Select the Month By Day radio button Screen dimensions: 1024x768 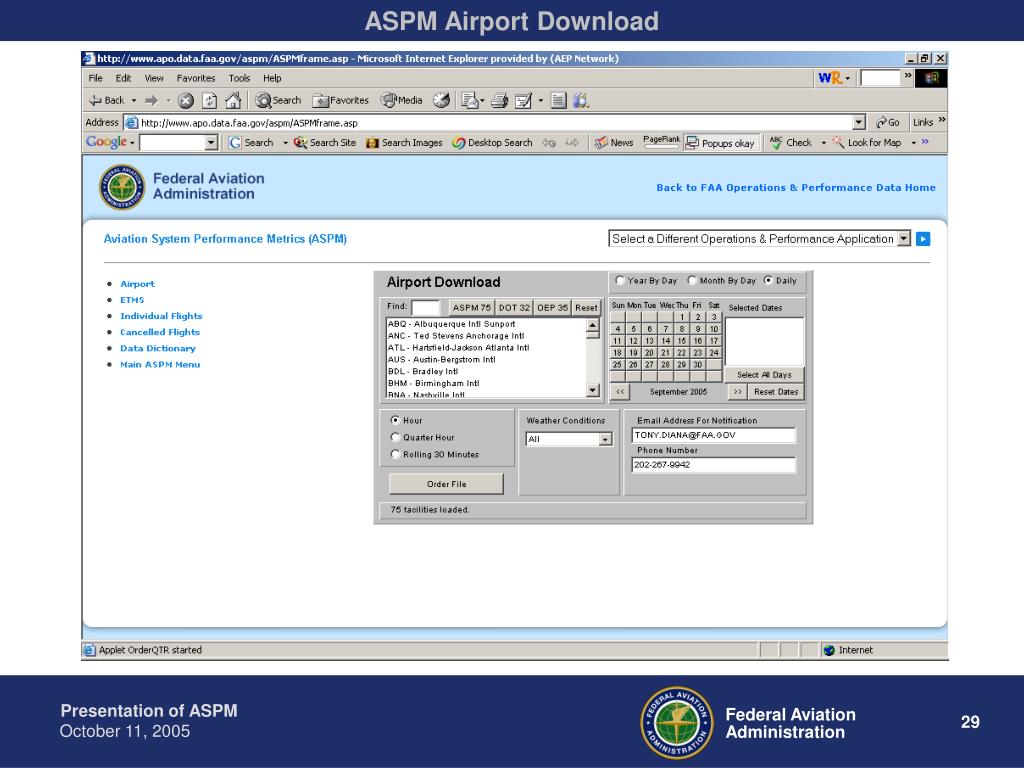pyautogui.click(x=692, y=280)
